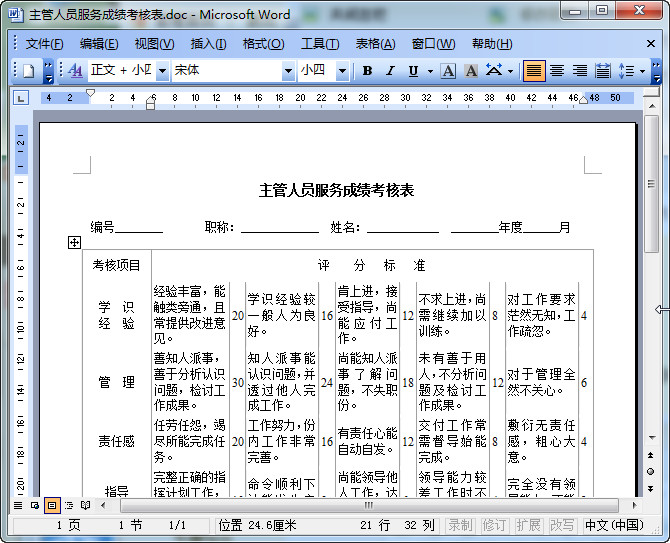Screen dimensions: 670x543
Task: Click the 中文(中国) language indicator
Action: [x=614, y=525]
